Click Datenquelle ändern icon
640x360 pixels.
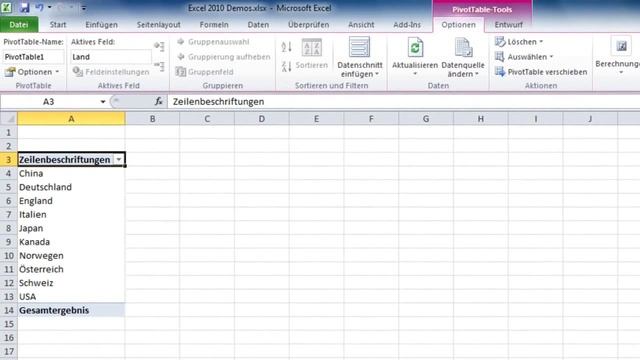[463, 47]
